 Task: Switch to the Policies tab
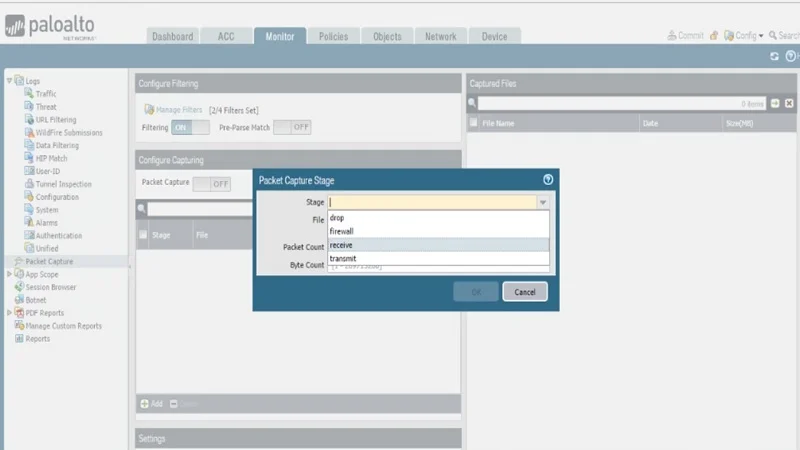(x=333, y=36)
